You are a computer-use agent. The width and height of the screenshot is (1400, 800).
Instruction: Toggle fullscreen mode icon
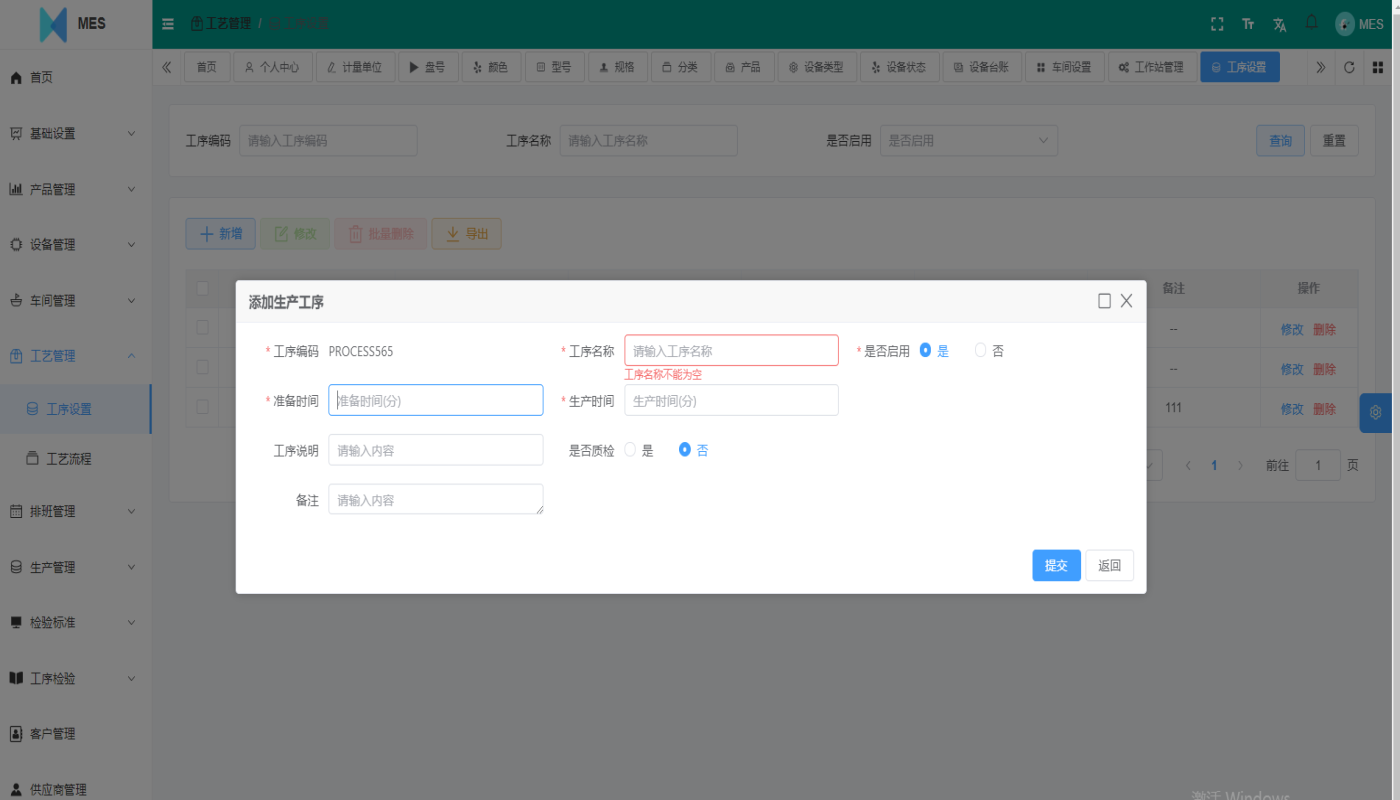coord(1217,24)
